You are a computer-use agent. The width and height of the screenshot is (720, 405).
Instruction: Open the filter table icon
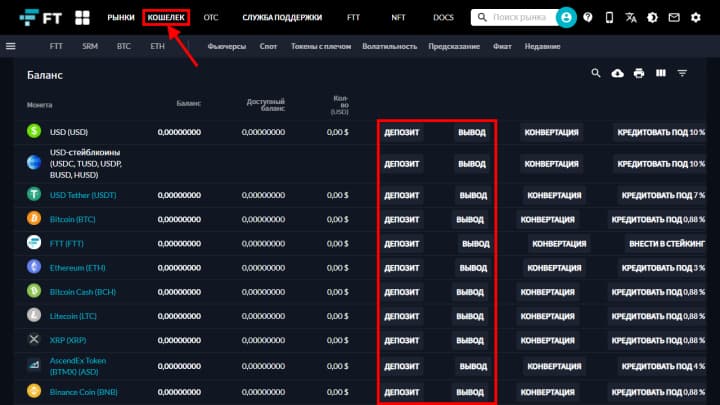coord(682,73)
